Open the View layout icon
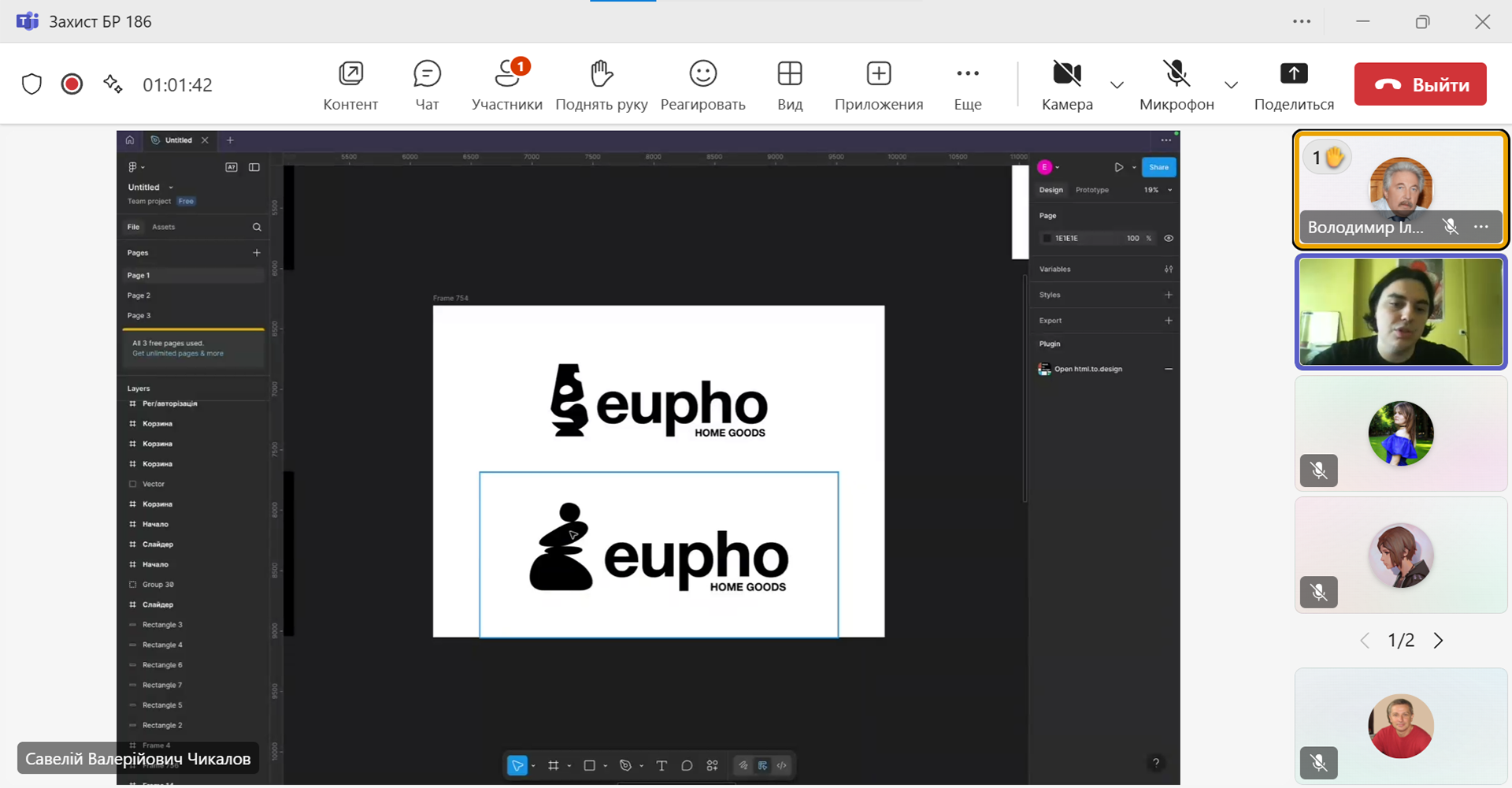This screenshot has height=788, width=1512. 789,75
